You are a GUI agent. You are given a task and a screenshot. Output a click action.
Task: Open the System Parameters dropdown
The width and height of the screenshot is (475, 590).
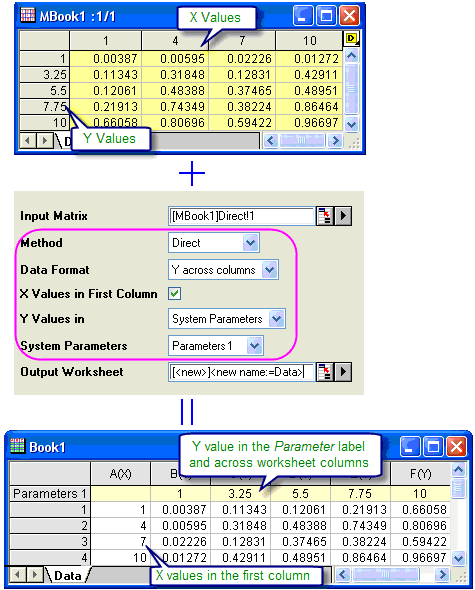pos(254,345)
